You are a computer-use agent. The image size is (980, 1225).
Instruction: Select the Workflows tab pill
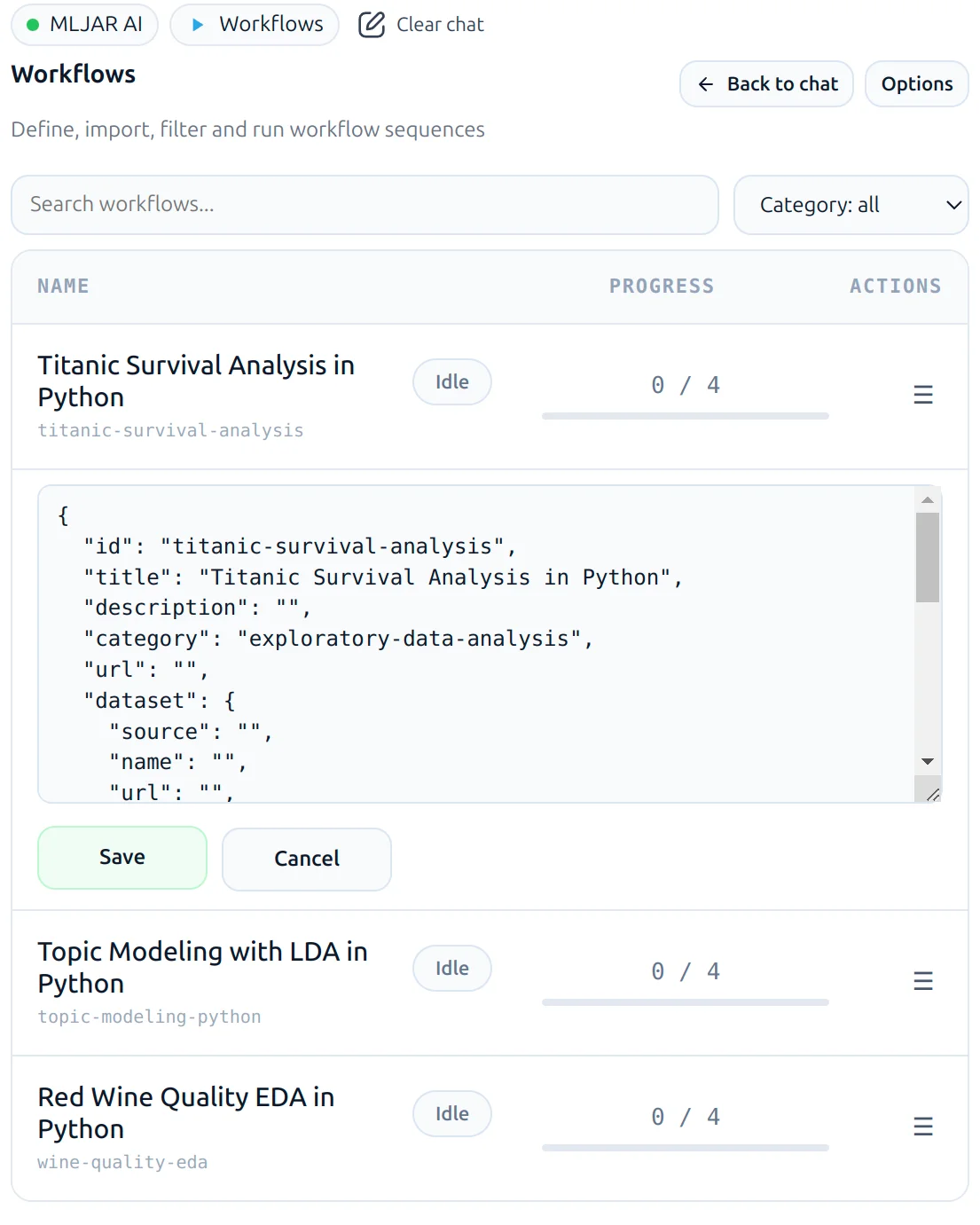pos(255,25)
